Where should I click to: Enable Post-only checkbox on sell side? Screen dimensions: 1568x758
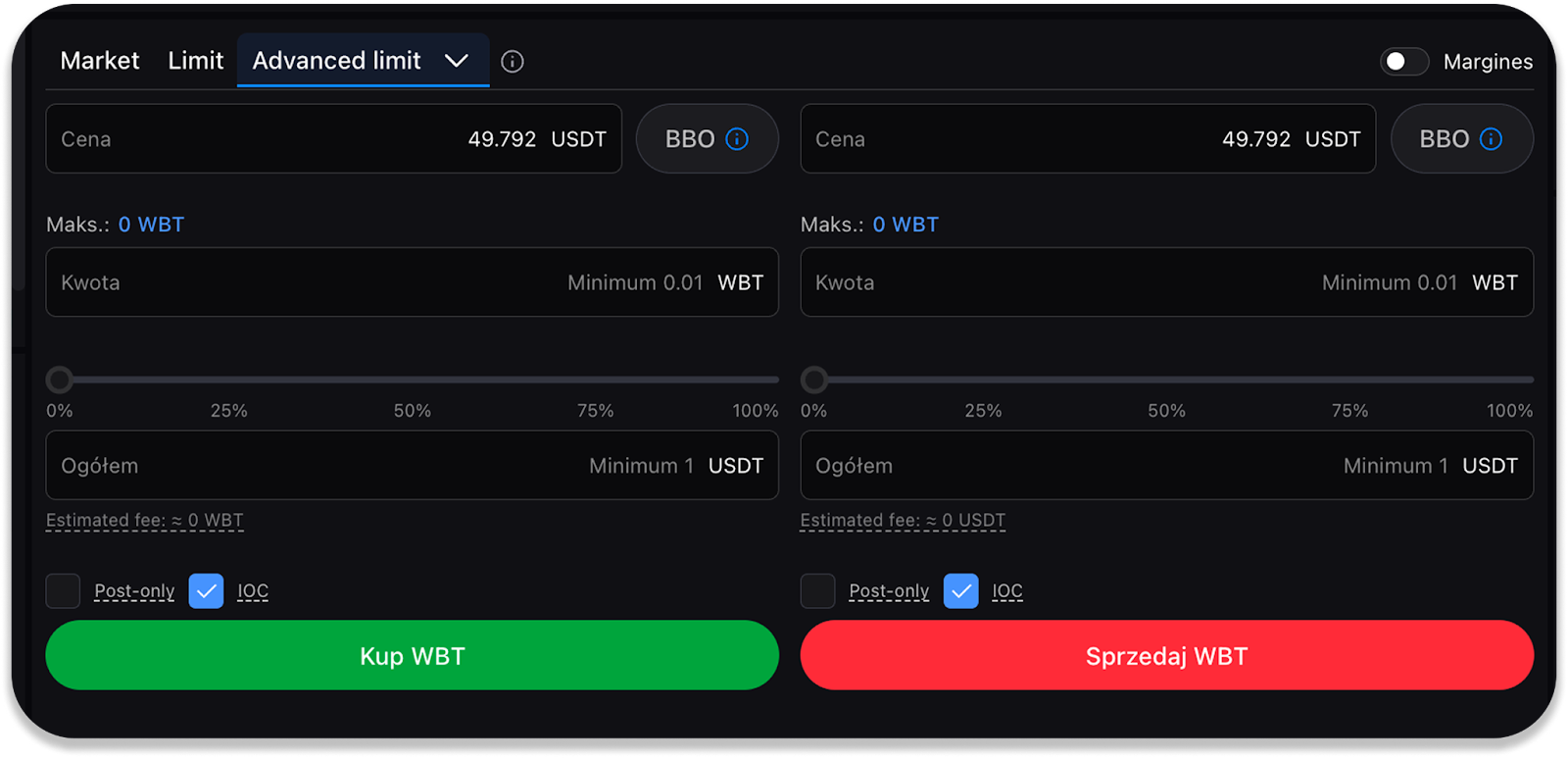(817, 591)
